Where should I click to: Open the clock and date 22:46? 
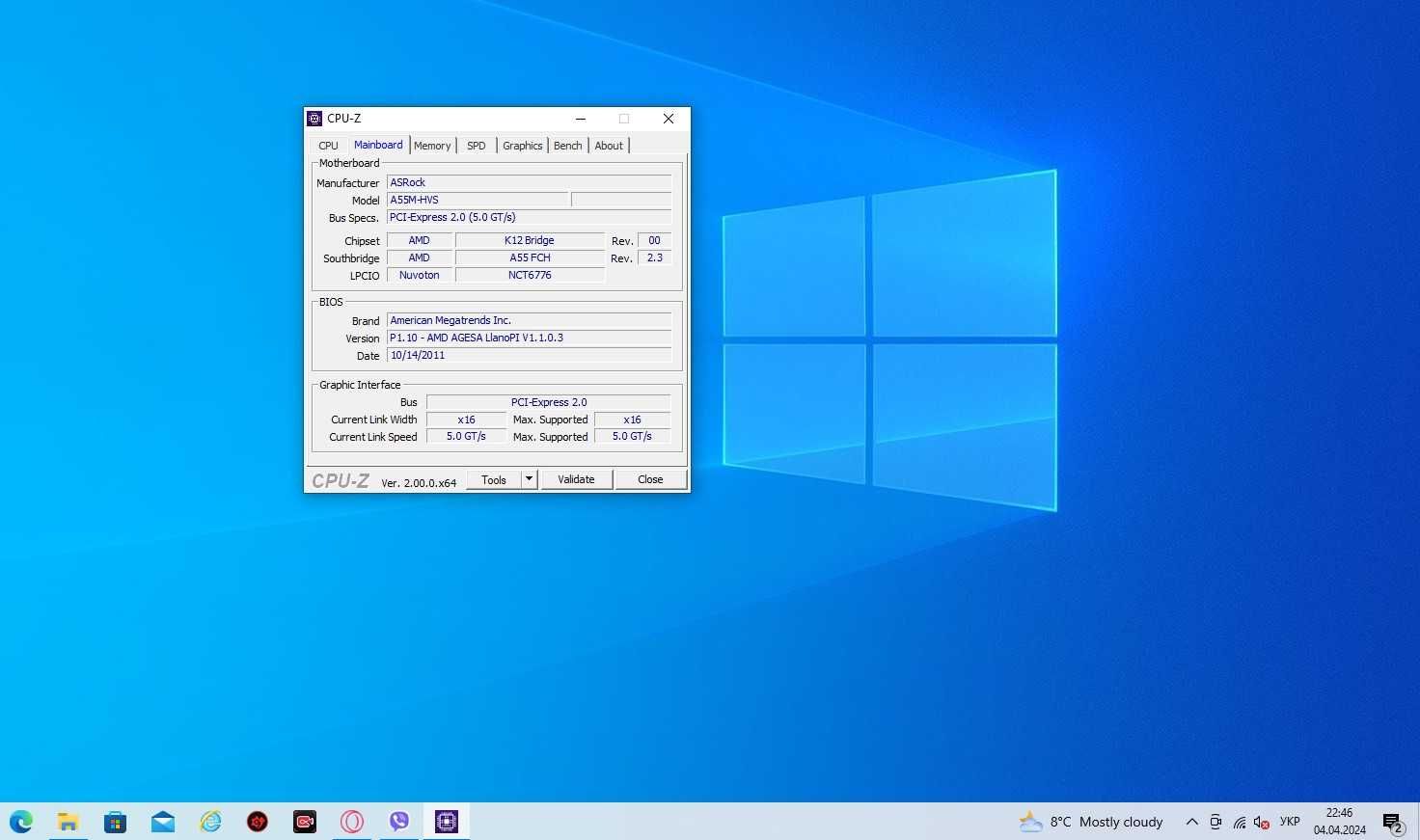point(1339,822)
